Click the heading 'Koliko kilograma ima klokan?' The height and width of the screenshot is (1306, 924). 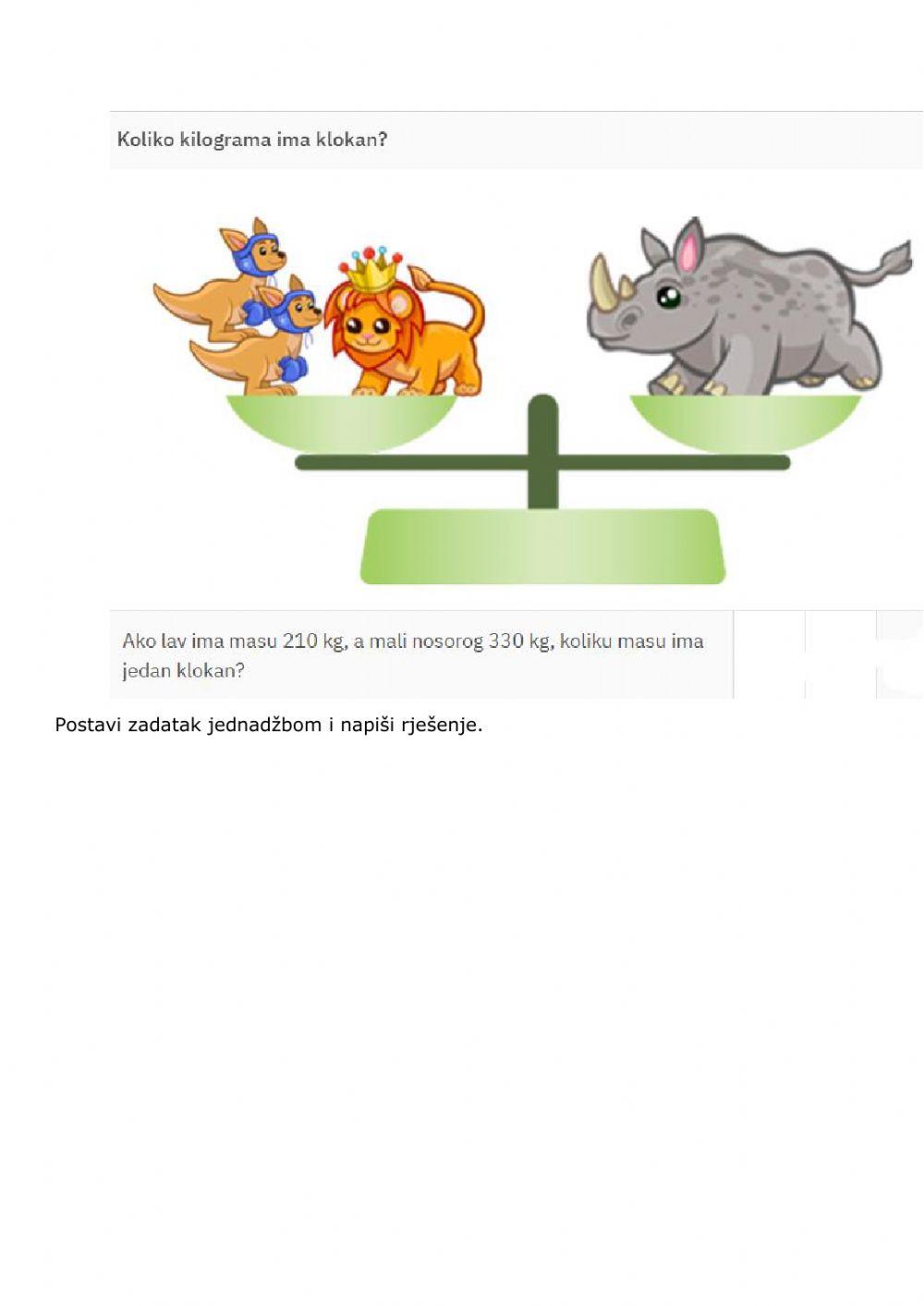(x=252, y=140)
